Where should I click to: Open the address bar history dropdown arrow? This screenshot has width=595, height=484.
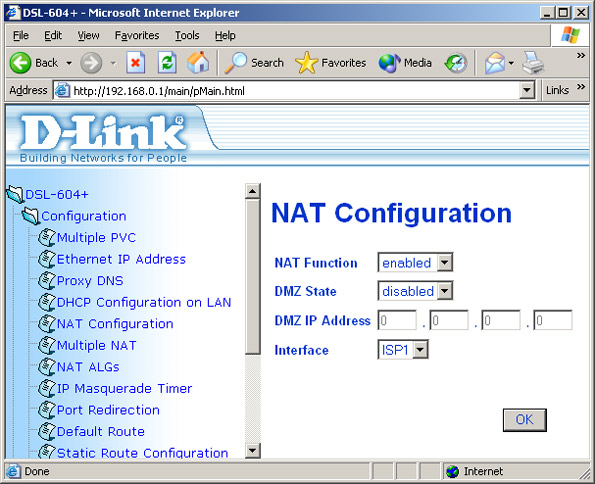[527, 90]
